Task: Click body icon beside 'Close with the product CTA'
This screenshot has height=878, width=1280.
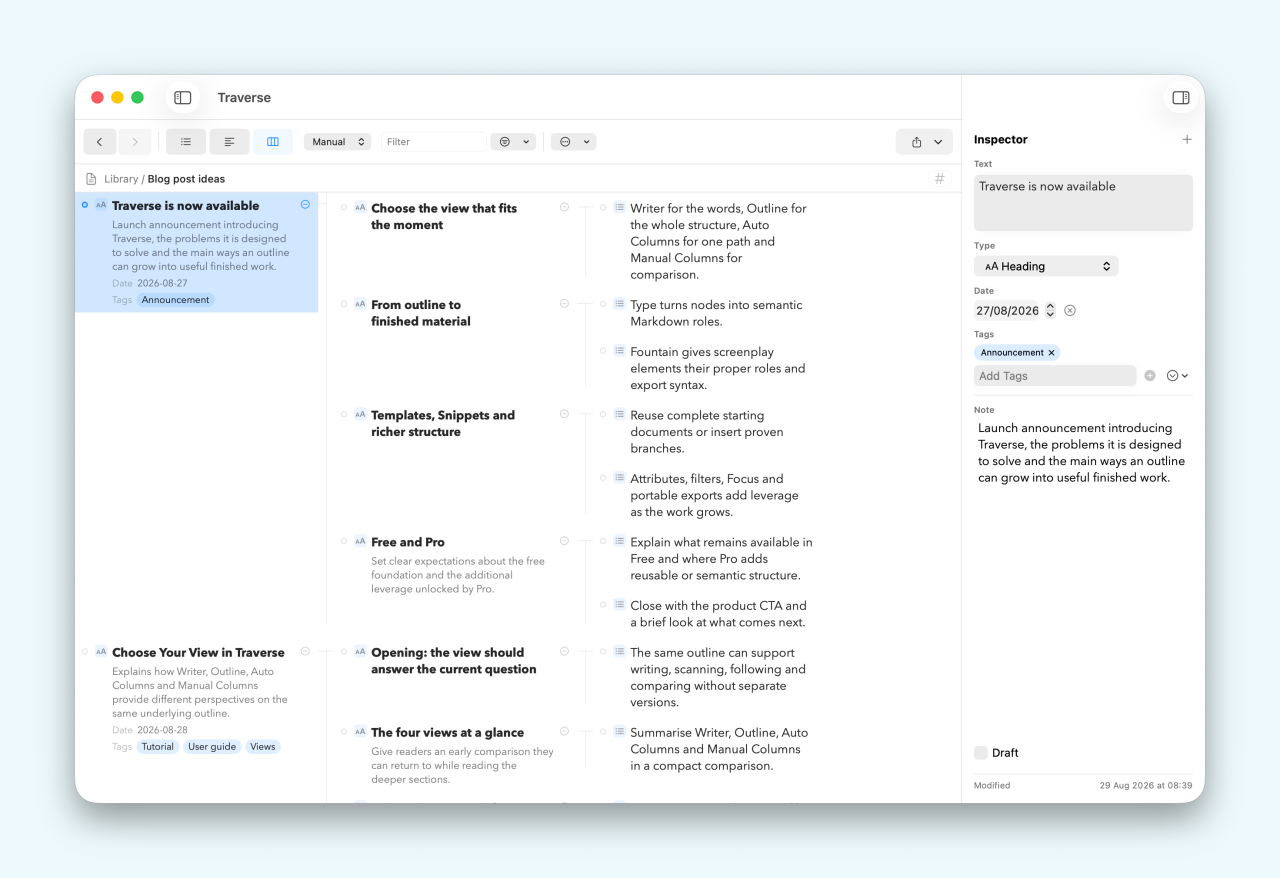Action: point(619,605)
